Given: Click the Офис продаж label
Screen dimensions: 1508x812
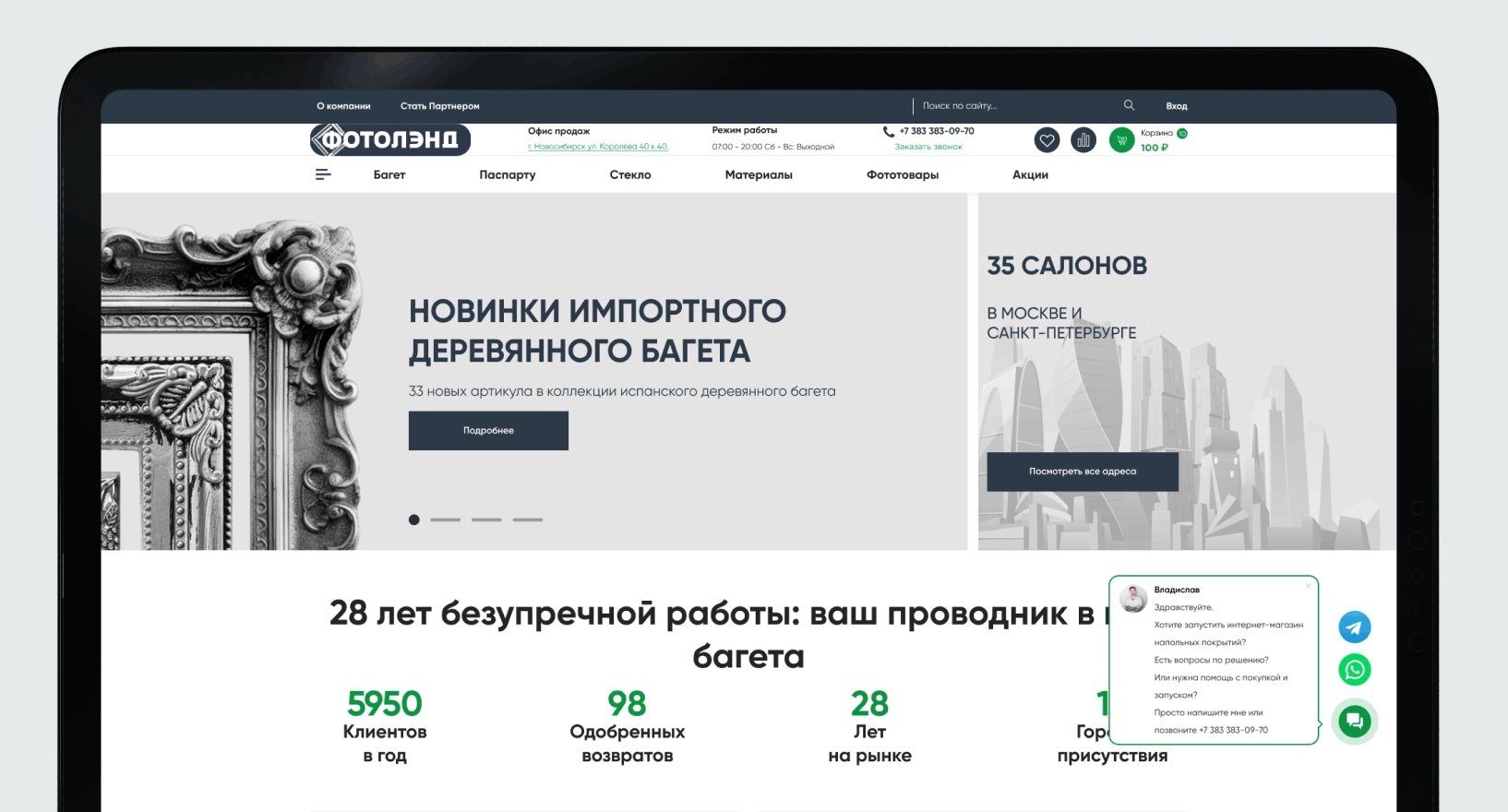Looking at the screenshot, I should tap(558, 131).
